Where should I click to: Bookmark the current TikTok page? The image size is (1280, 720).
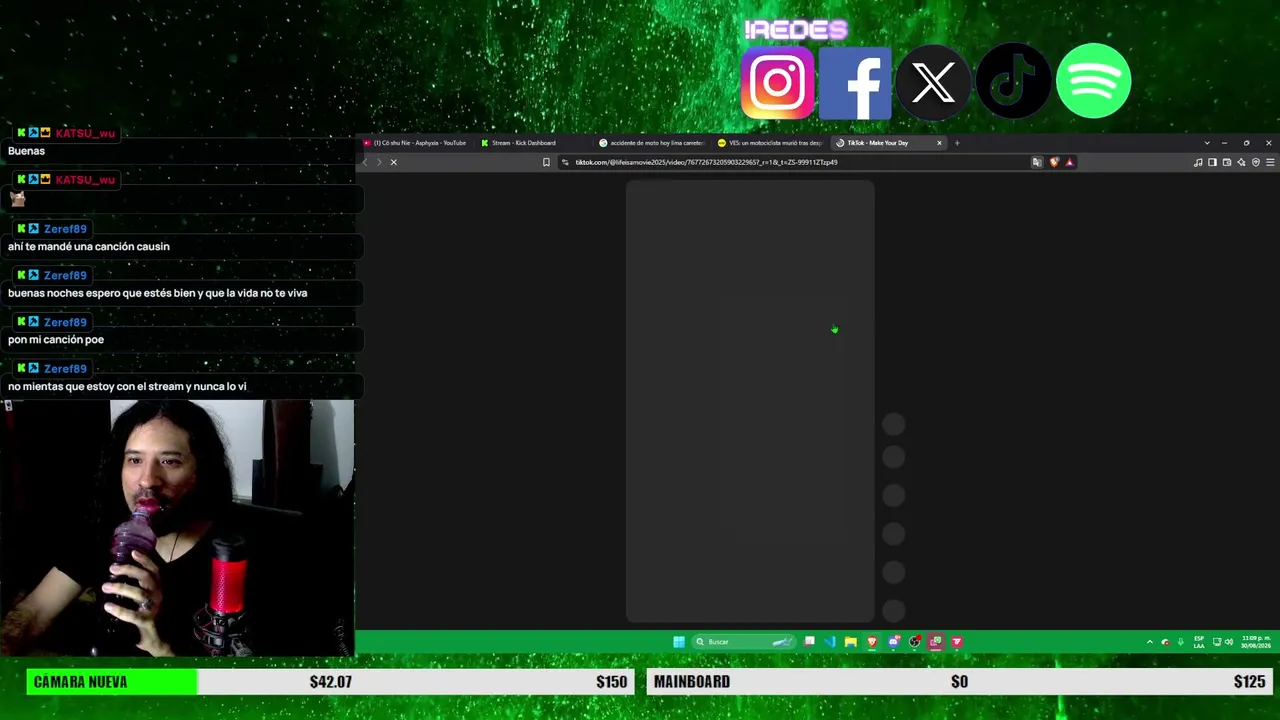click(x=546, y=162)
